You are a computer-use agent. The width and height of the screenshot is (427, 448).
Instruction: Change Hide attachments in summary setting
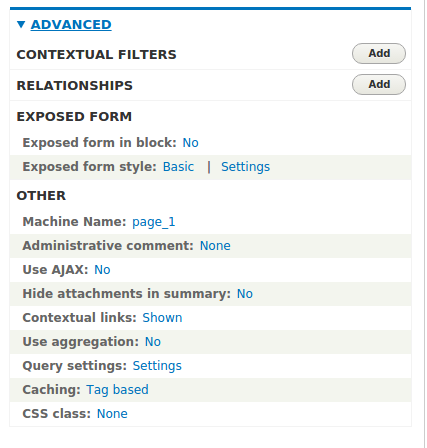pos(245,294)
